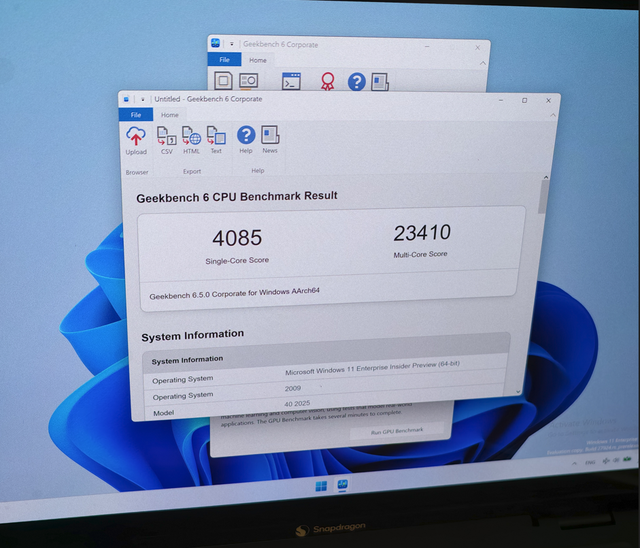Click the ENG language indicator in the taskbar
The width and height of the screenshot is (640, 548).
coord(590,462)
